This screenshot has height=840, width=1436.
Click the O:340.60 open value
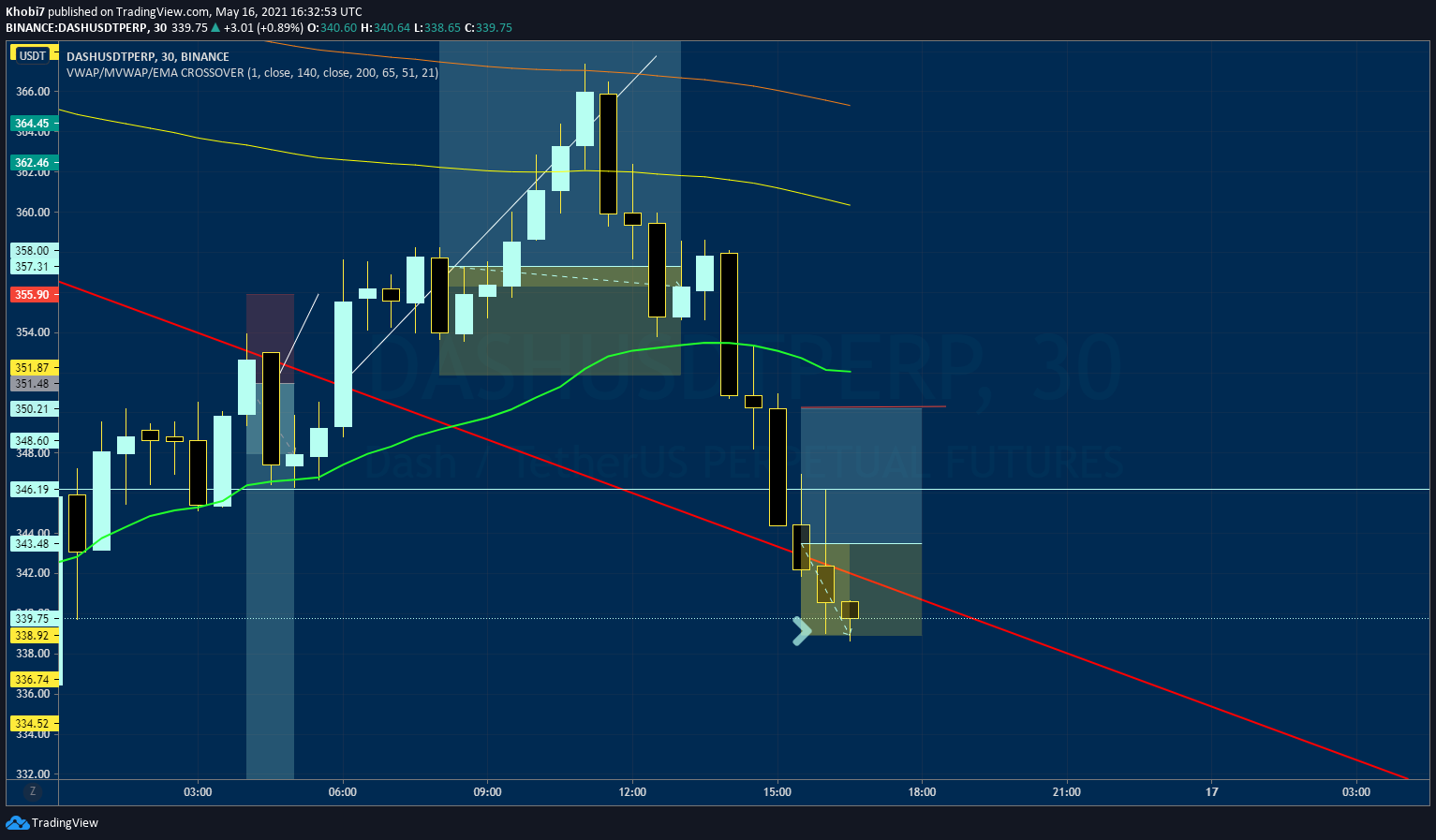(x=332, y=27)
